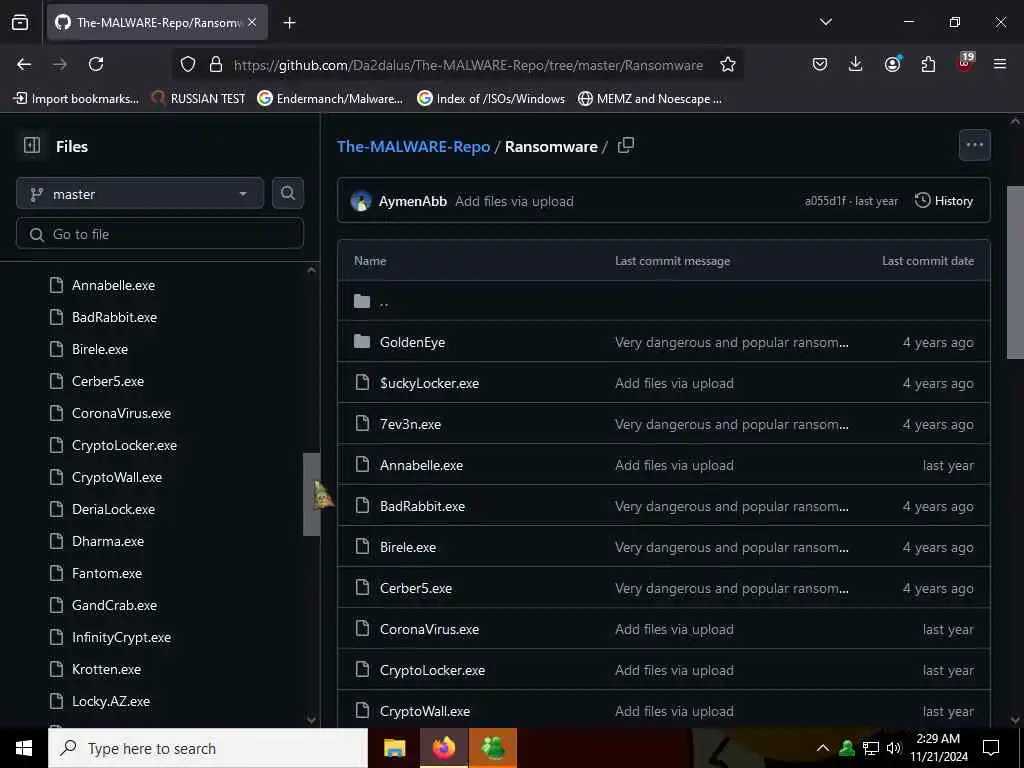Open commit History
Viewport: 1024px width, 768px height.
point(944,200)
